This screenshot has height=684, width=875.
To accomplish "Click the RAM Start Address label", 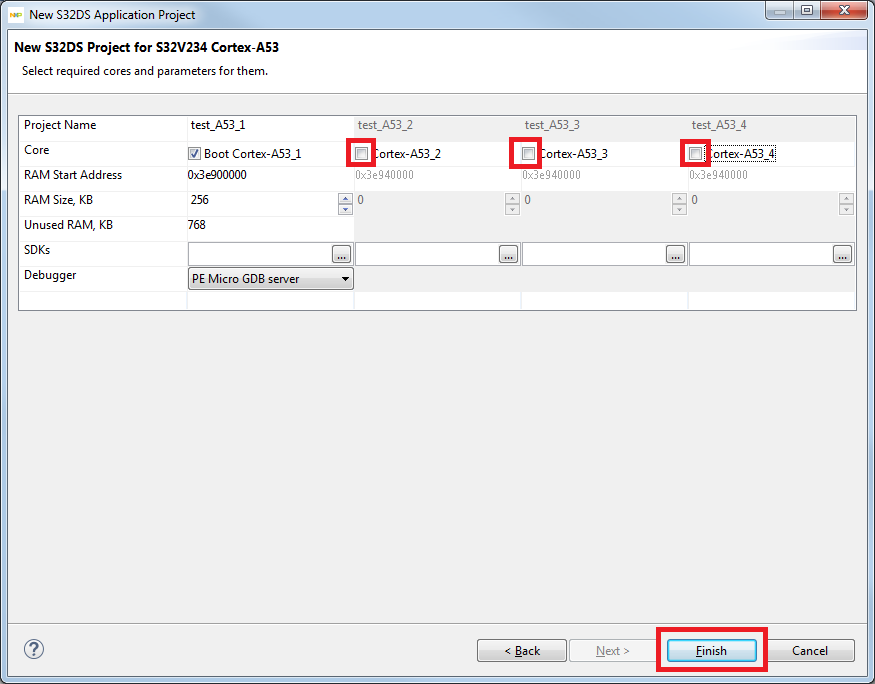I will click(x=73, y=175).
